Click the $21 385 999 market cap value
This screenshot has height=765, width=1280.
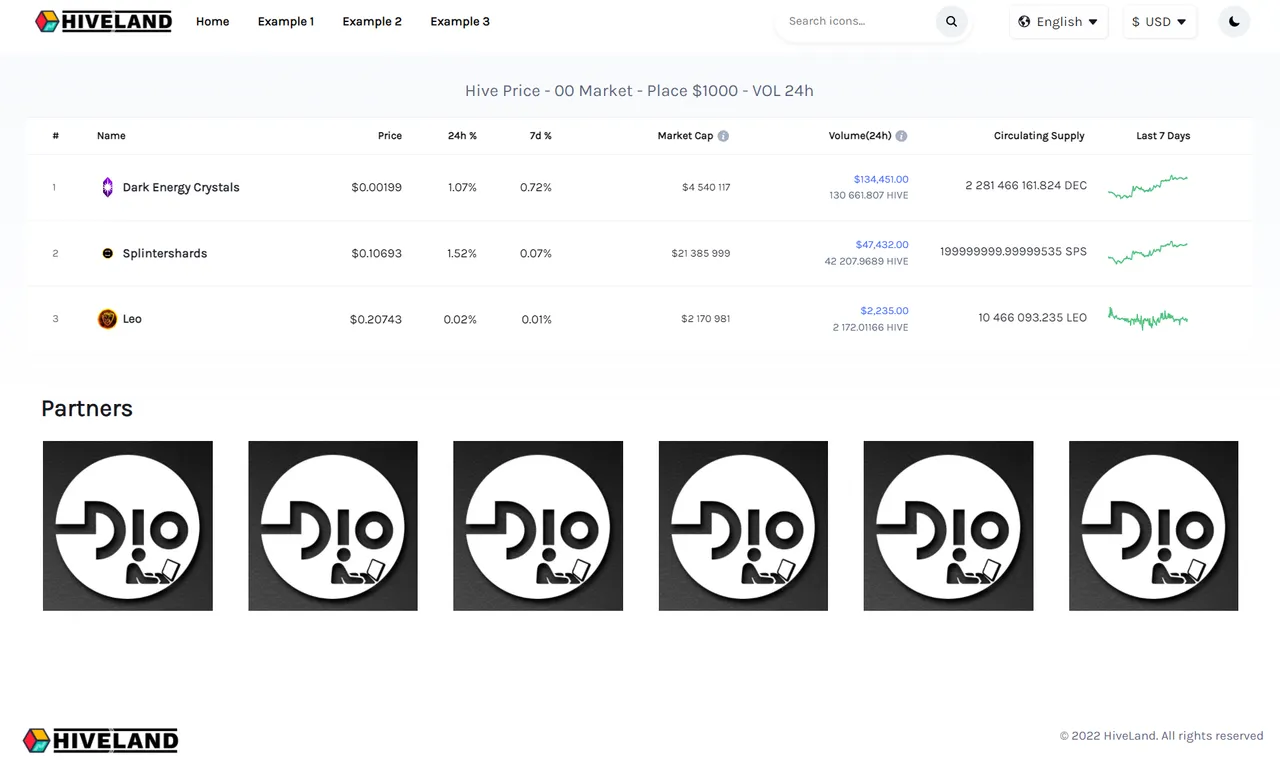(x=701, y=253)
